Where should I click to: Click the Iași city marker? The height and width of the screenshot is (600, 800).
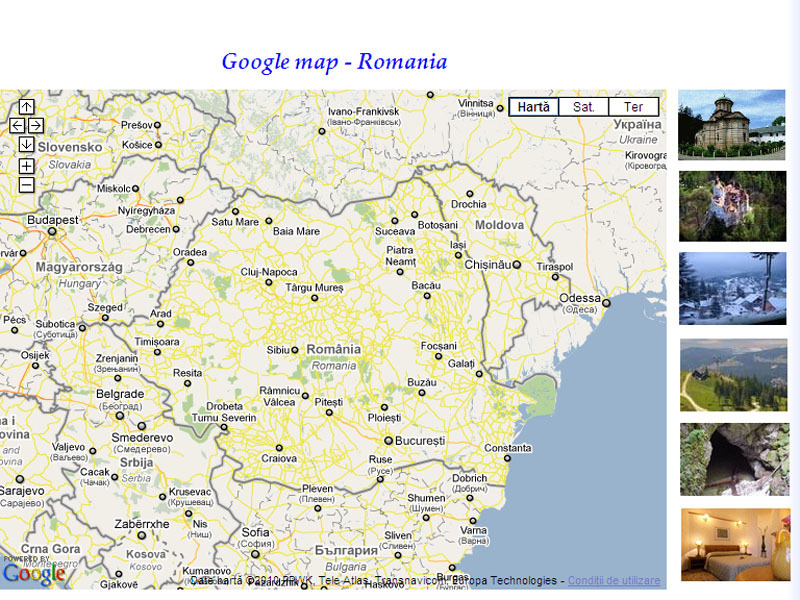click(x=458, y=255)
